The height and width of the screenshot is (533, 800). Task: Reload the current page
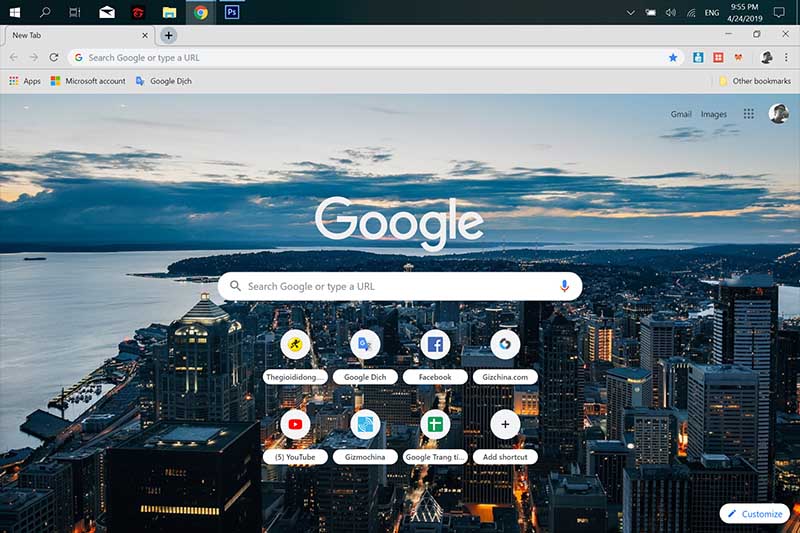(54, 58)
